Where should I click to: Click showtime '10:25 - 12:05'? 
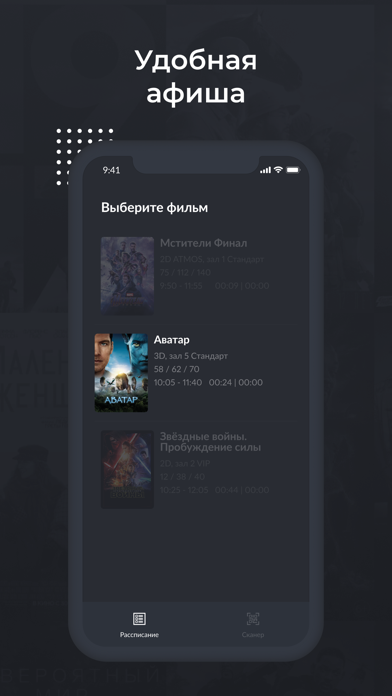coord(184,490)
